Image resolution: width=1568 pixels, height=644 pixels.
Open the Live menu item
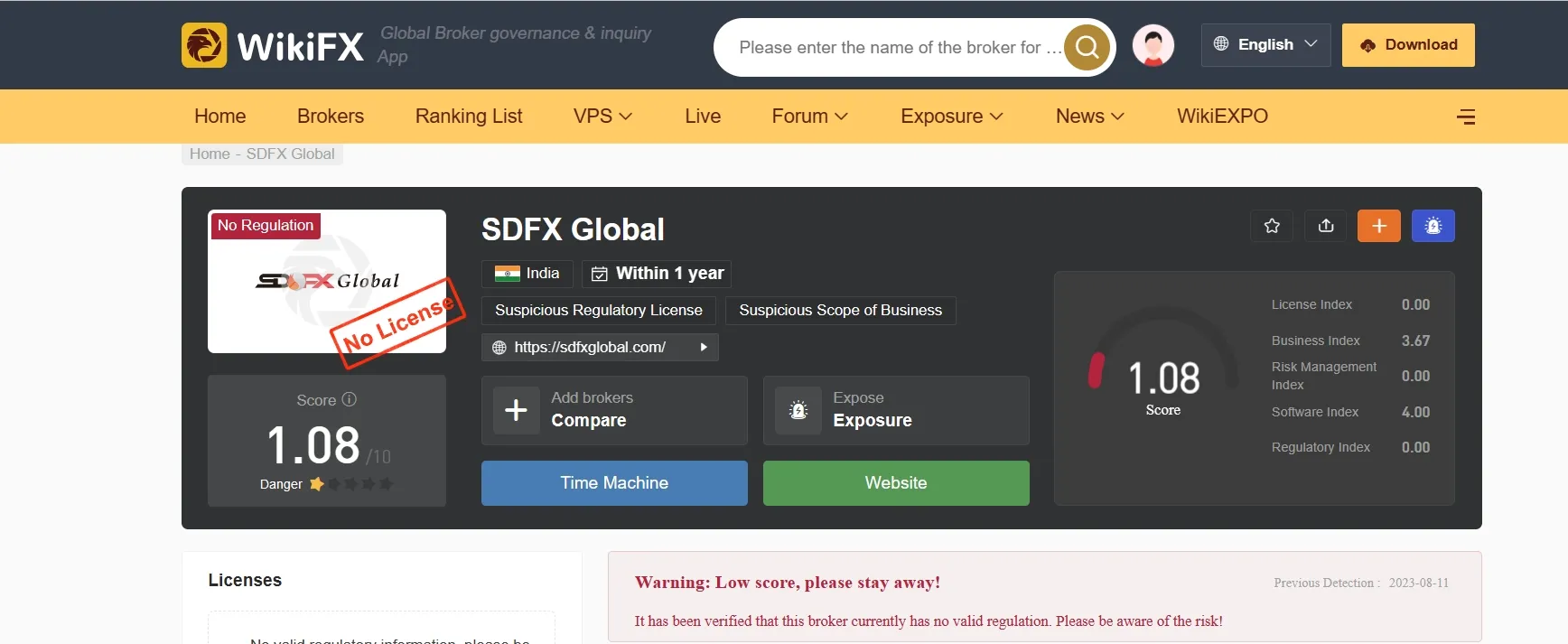pos(703,117)
